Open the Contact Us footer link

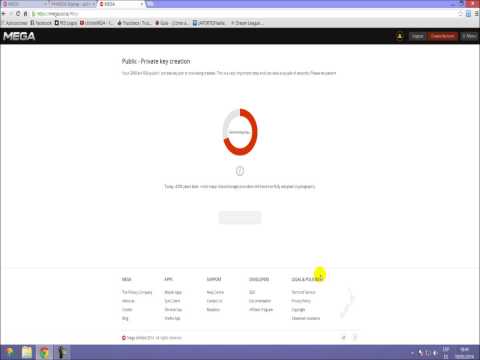214,301
